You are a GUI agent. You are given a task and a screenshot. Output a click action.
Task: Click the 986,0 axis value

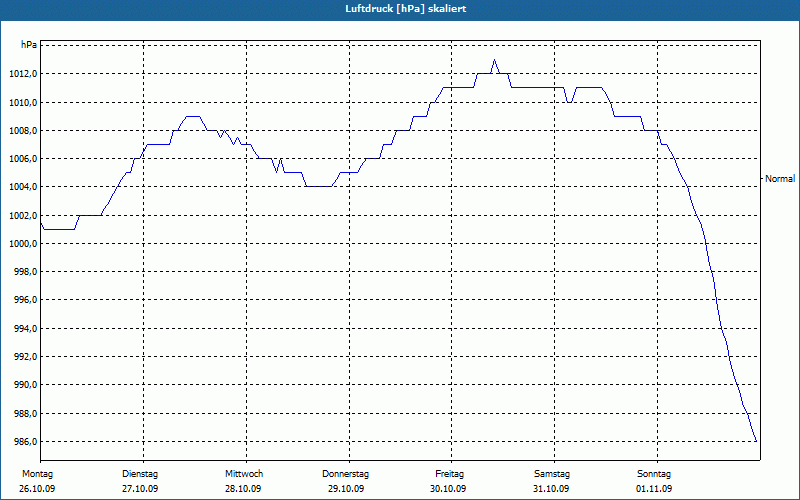(25, 441)
